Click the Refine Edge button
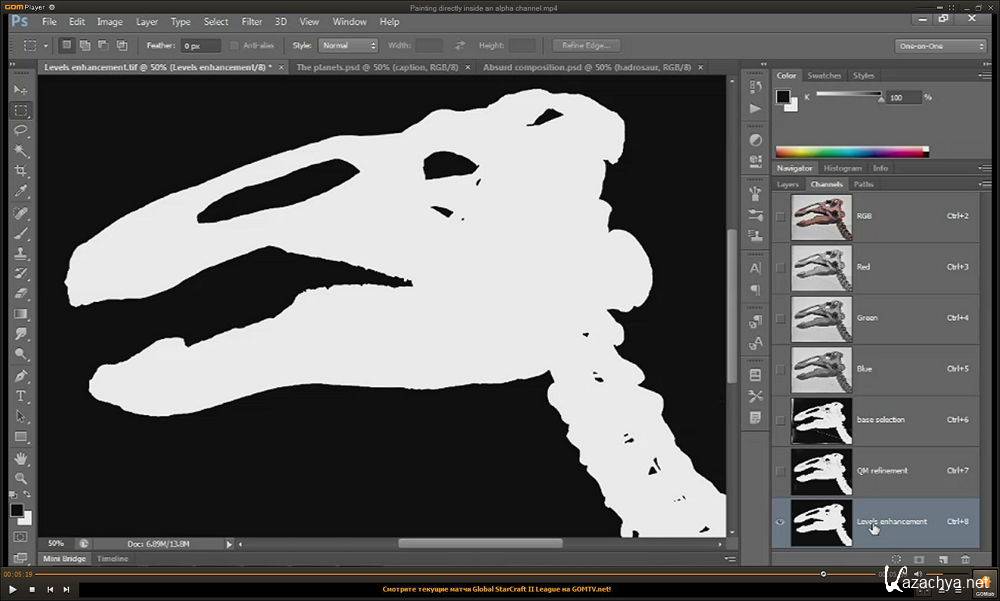 pyautogui.click(x=586, y=45)
